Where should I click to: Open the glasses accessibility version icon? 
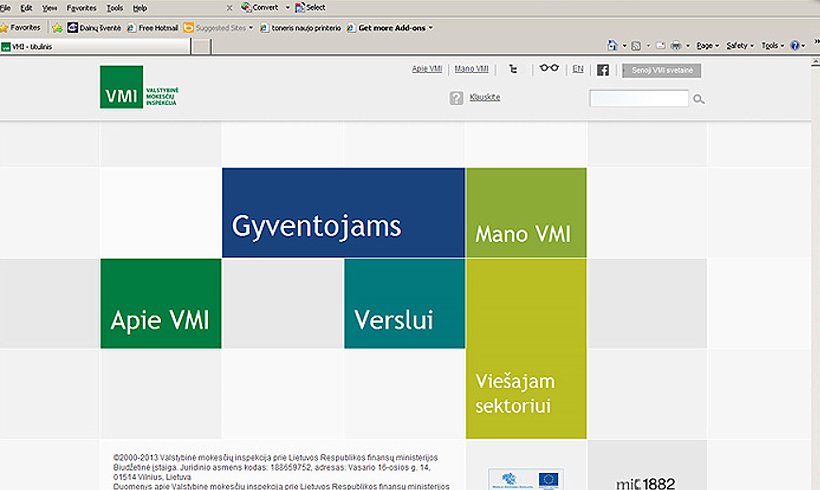coord(549,68)
